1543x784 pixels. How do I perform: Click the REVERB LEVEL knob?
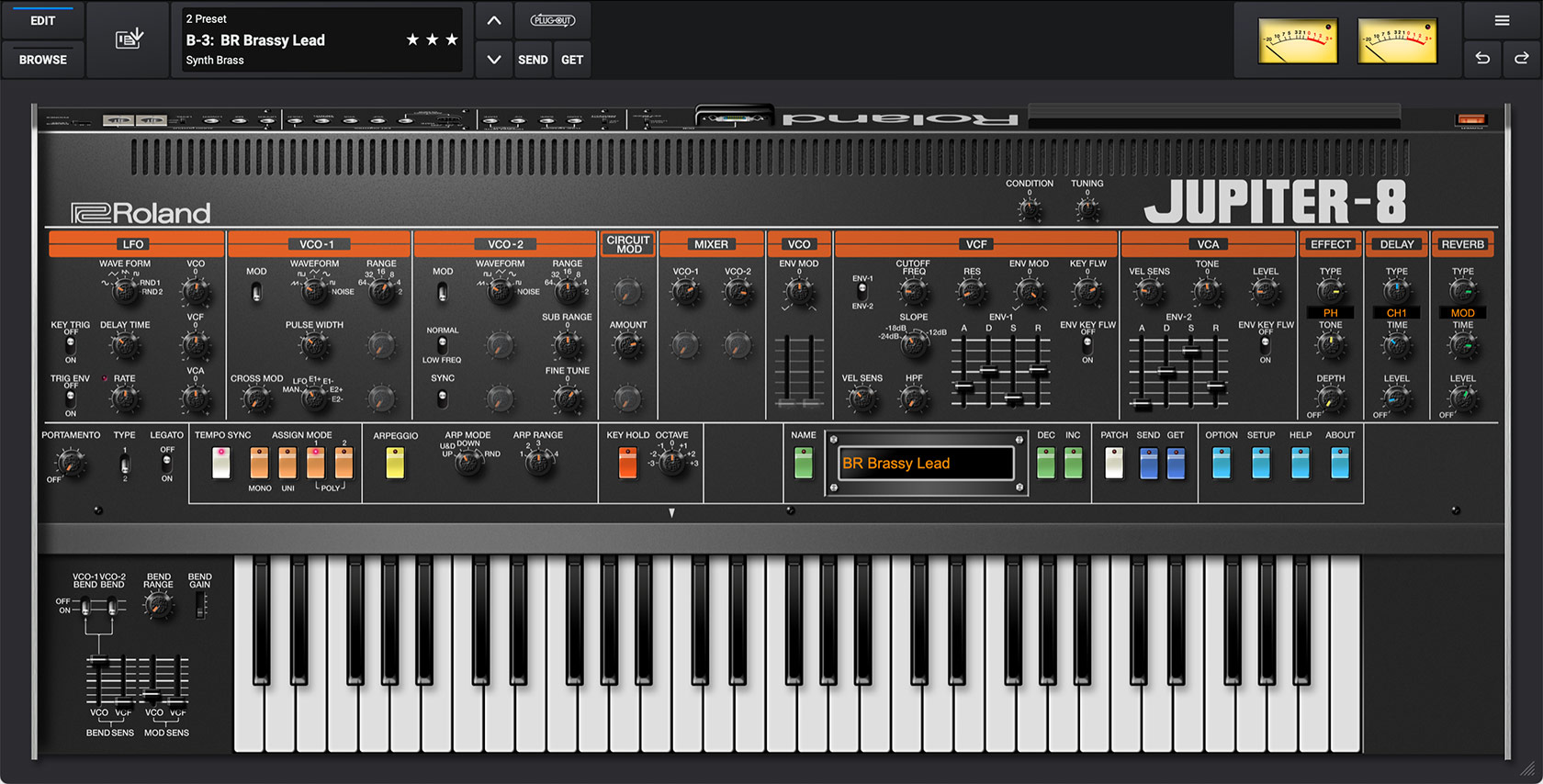(1463, 399)
